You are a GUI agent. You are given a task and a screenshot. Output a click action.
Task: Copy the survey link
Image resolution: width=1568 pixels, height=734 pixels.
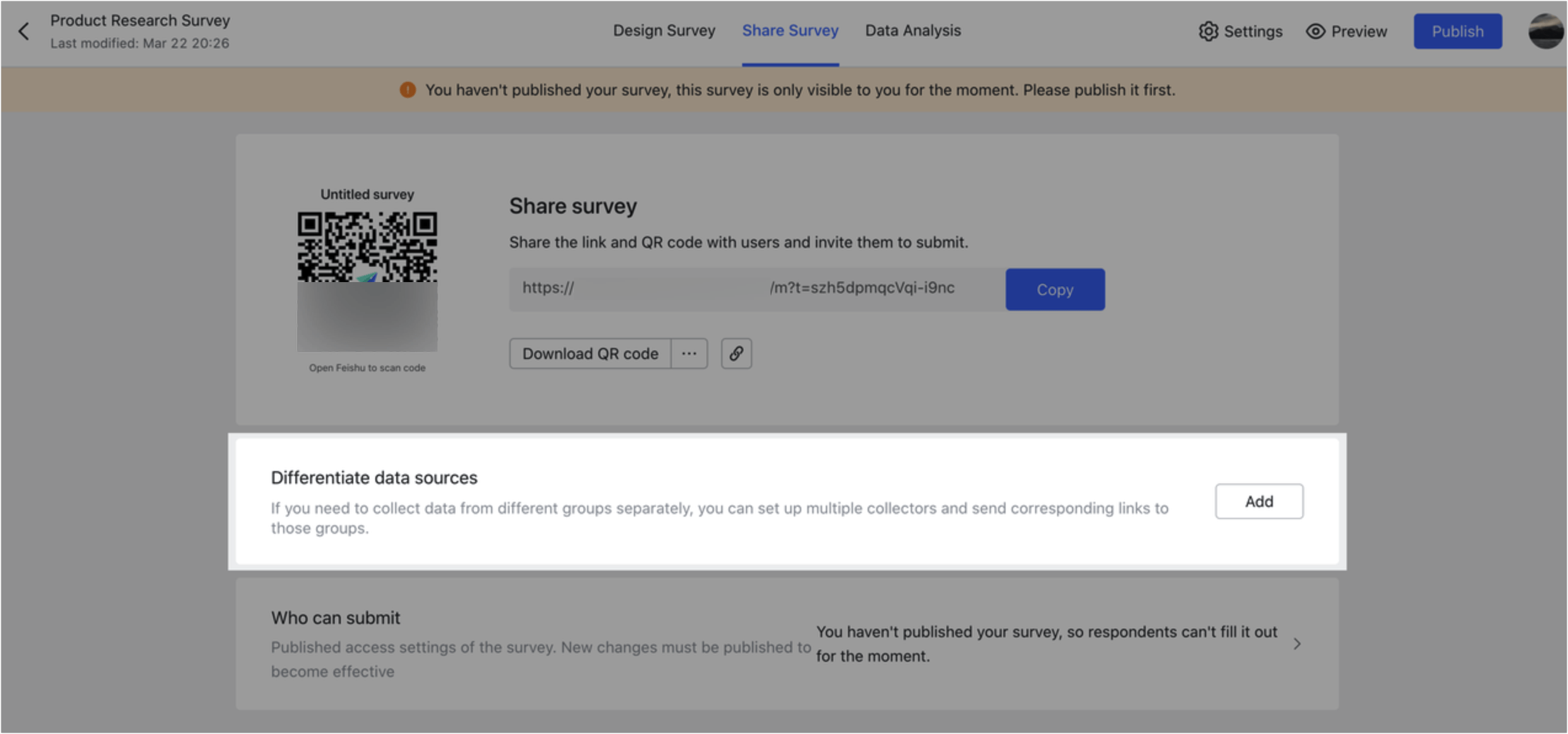[1055, 289]
